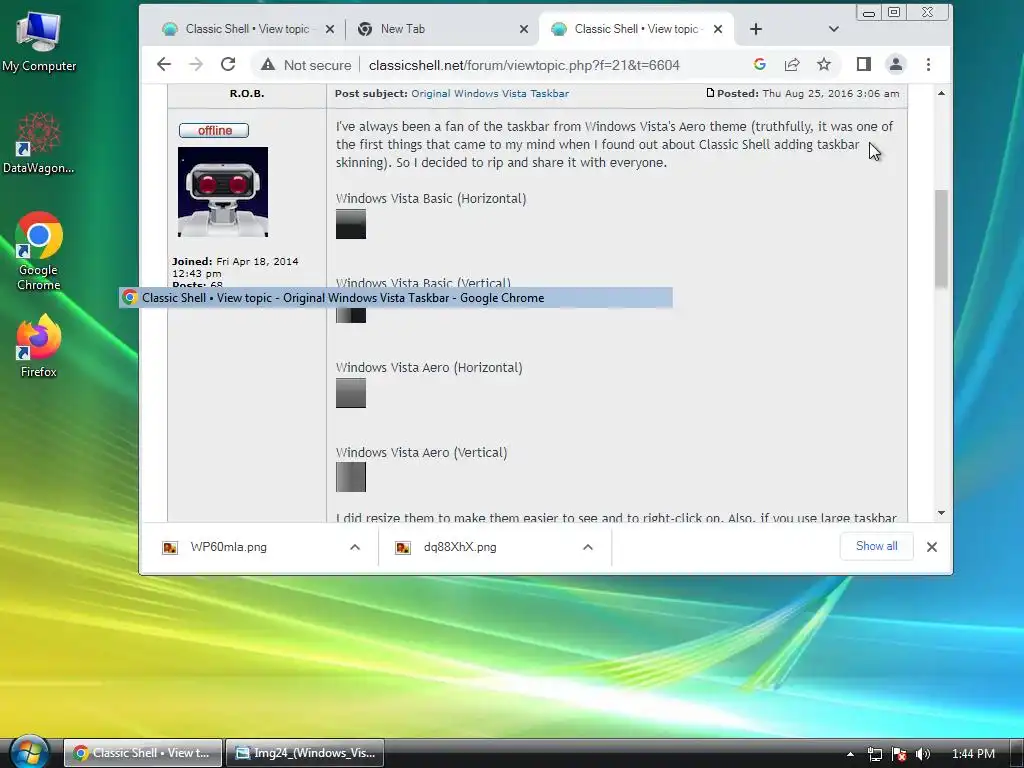This screenshot has height=768, width=1024.
Task: Click the offline status badge
Action: click(x=214, y=130)
